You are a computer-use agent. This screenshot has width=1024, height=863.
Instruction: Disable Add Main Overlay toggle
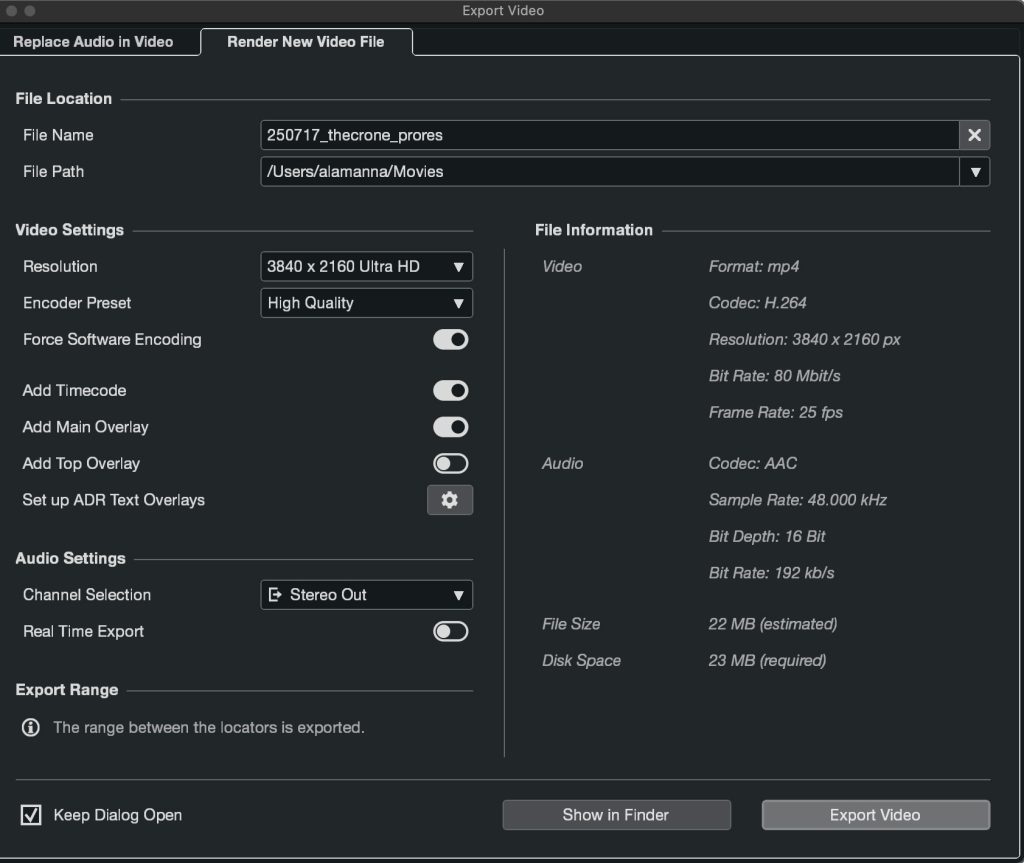pos(450,427)
